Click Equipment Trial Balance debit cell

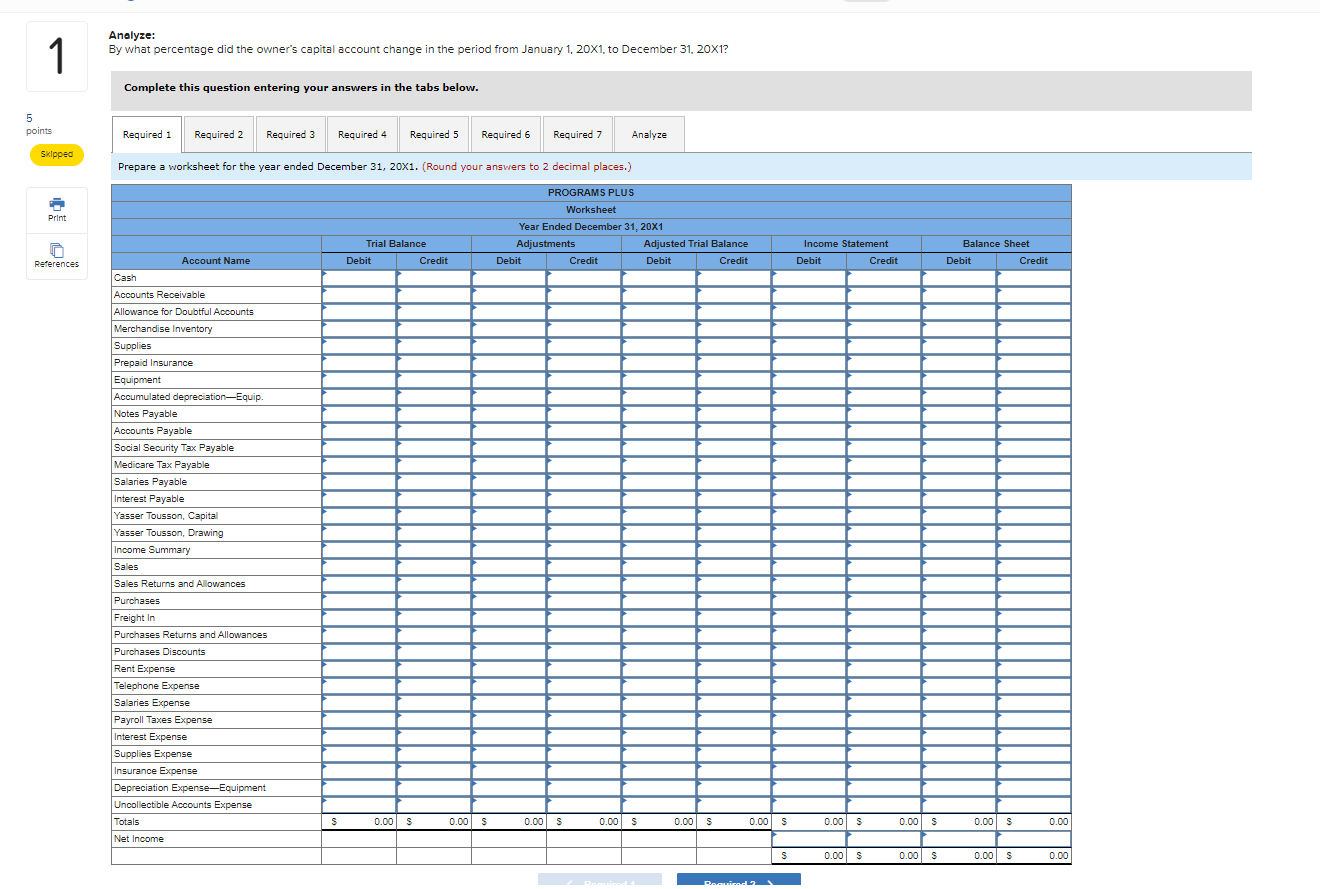359,380
